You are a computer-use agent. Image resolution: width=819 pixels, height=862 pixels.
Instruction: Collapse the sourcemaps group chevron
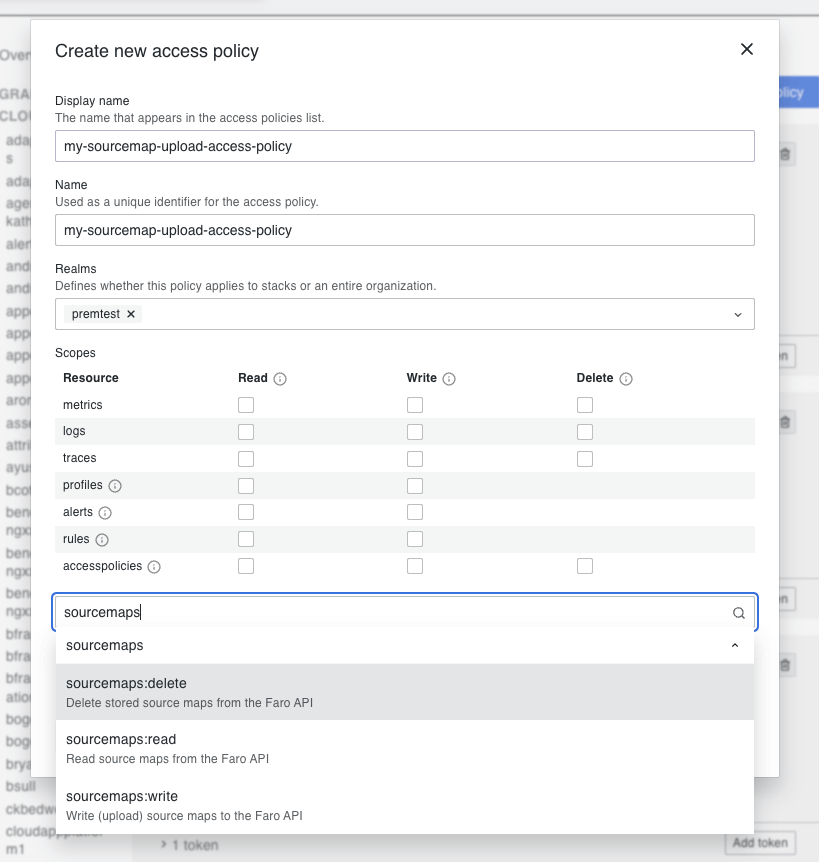tap(735, 646)
